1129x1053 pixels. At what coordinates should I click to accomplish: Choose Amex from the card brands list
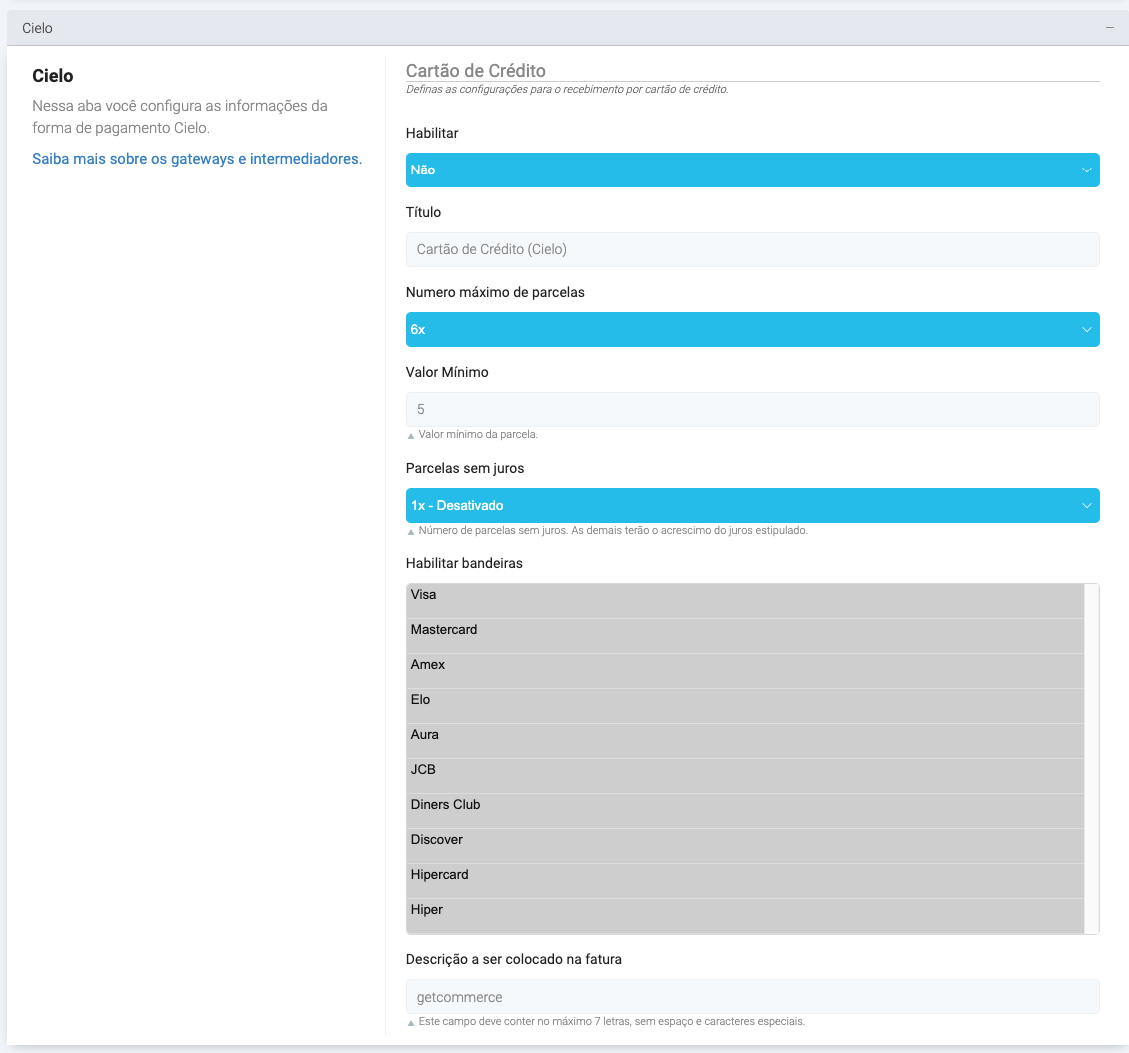(745, 665)
